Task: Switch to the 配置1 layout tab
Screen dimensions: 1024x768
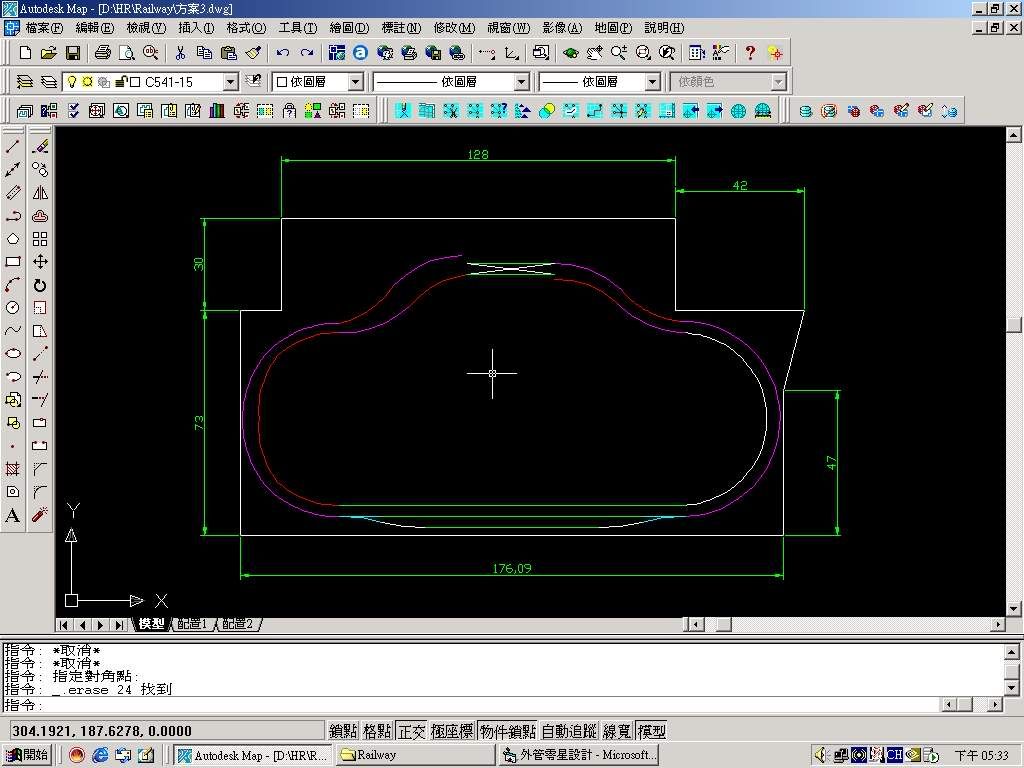Action: point(192,624)
